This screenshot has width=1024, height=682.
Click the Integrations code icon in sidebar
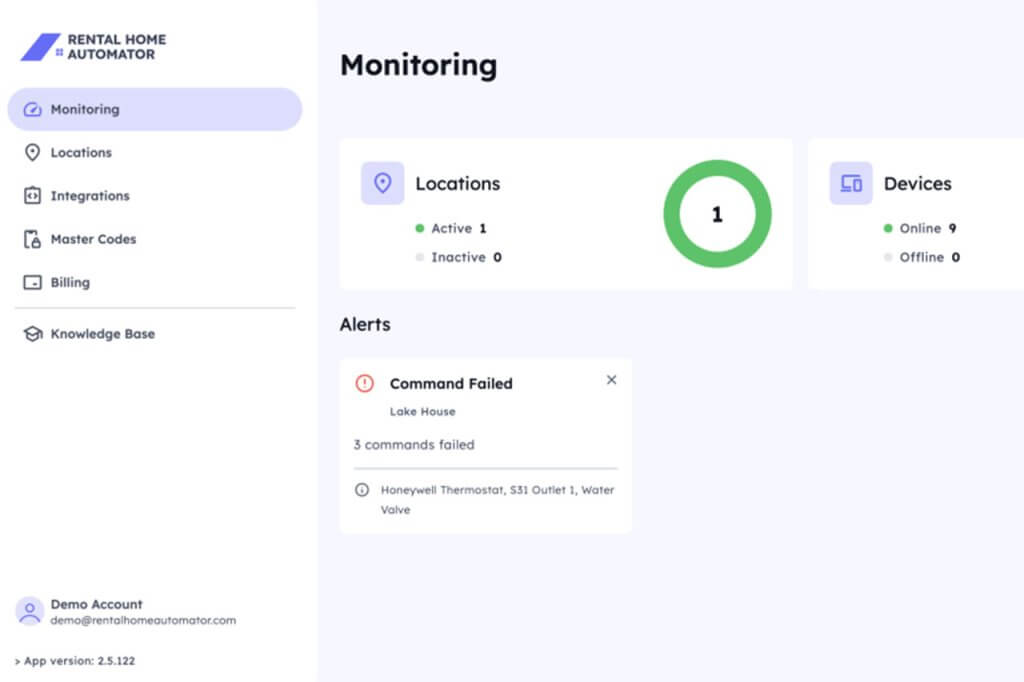(32, 196)
